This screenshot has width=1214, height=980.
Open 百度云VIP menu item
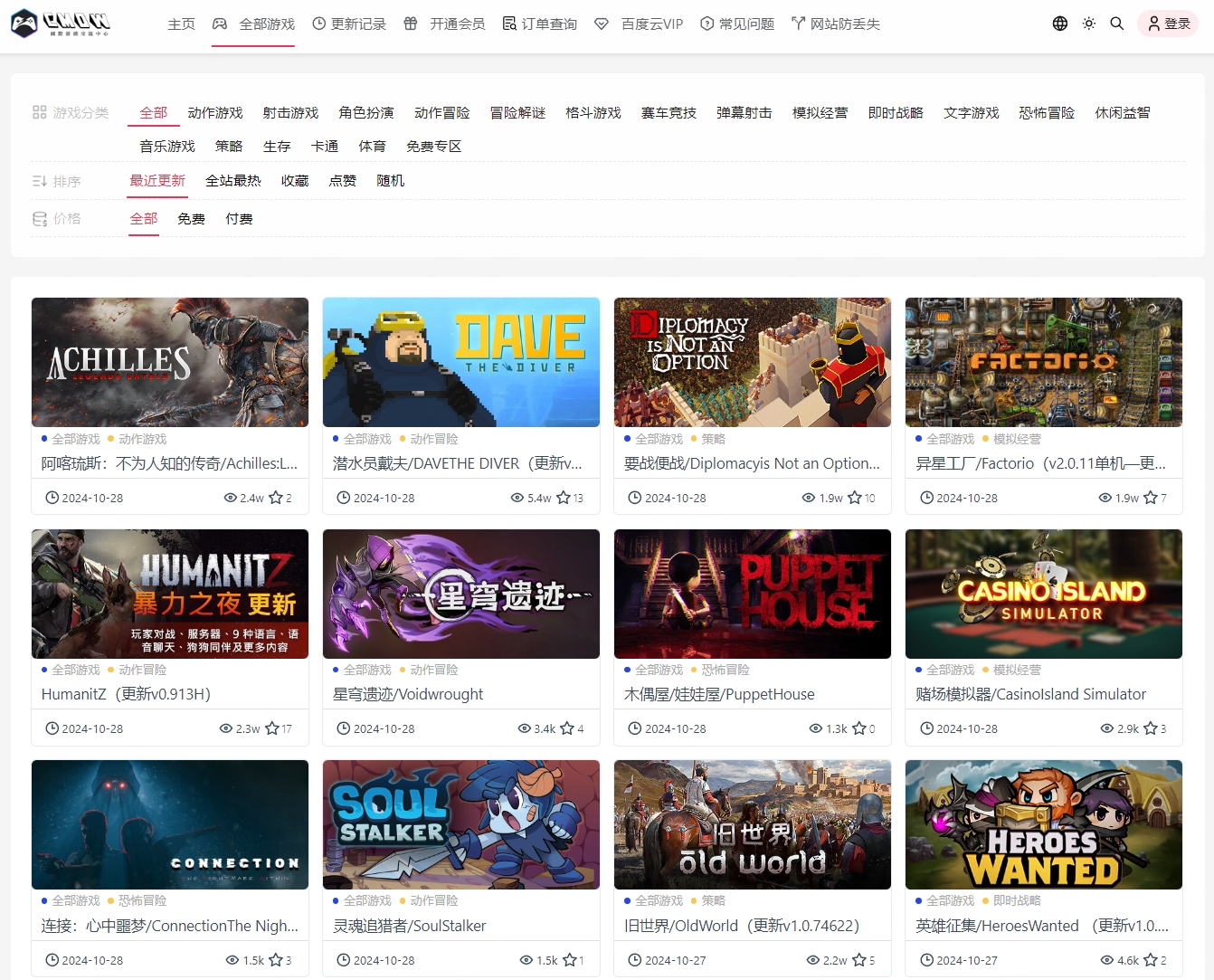click(x=639, y=24)
